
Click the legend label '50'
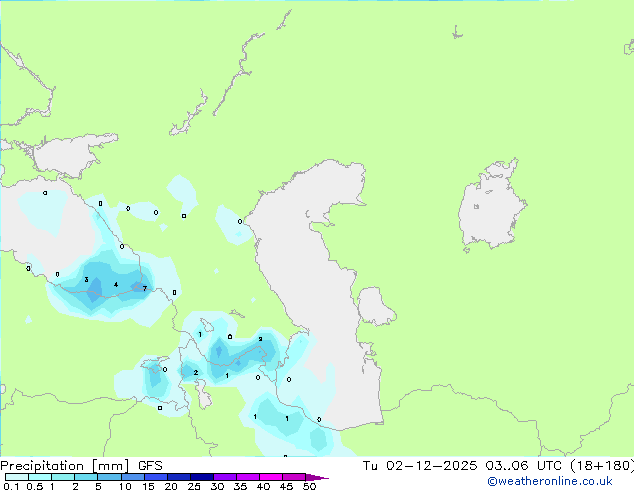tap(309, 486)
